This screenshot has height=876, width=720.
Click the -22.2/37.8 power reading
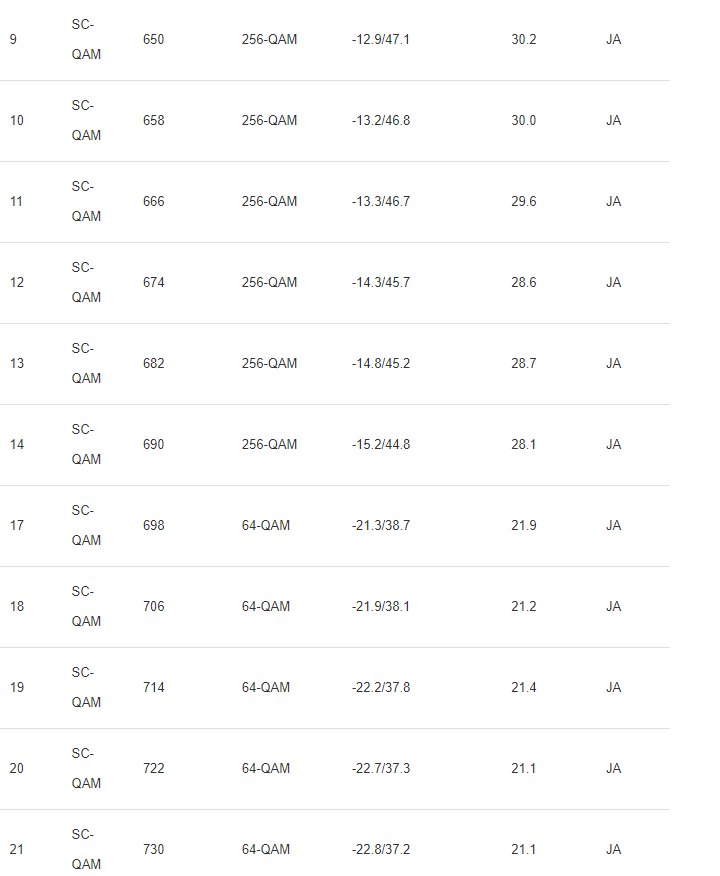pyautogui.click(x=381, y=688)
